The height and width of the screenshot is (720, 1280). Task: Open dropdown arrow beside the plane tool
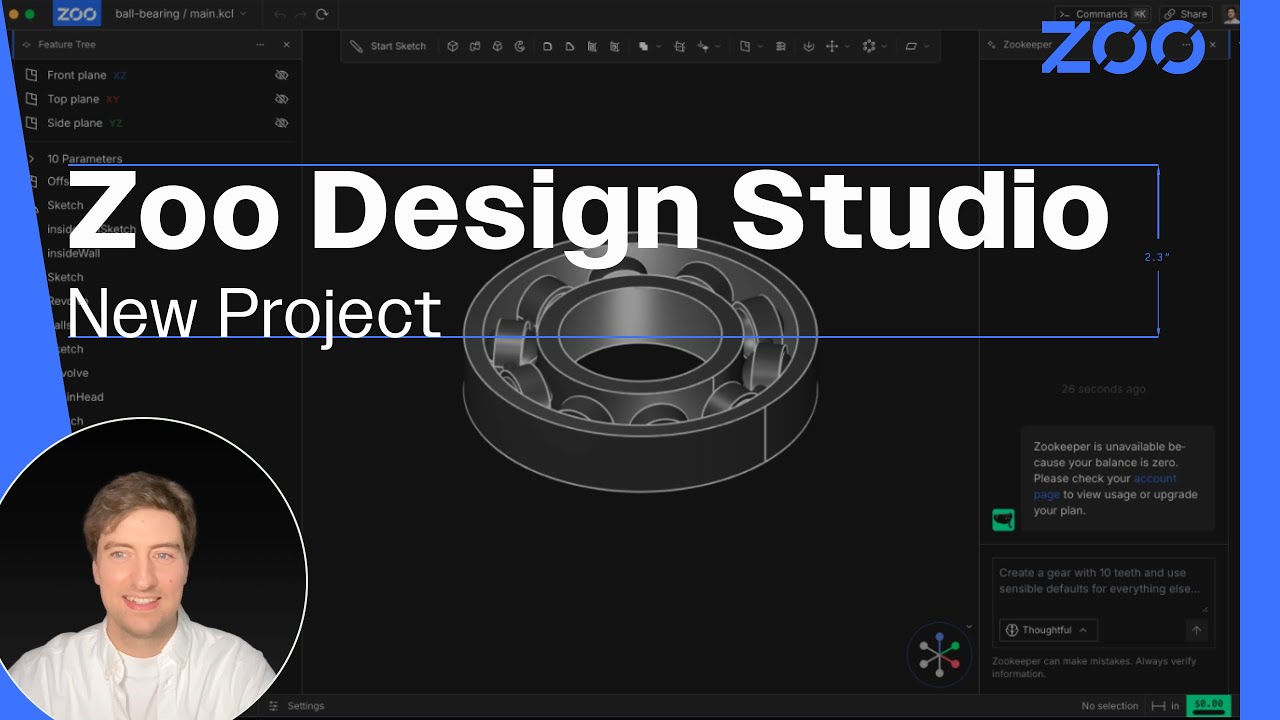[x=926, y=46]
